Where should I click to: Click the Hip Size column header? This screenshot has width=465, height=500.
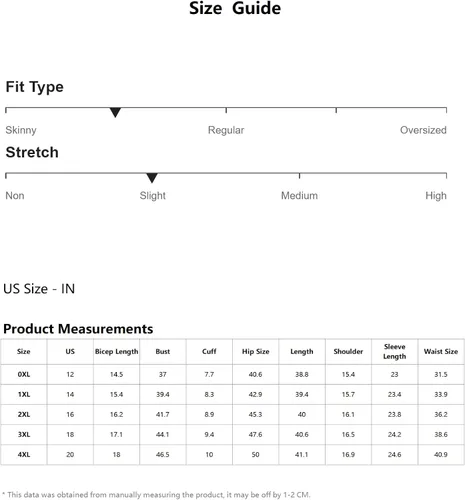(x=256, y=351)
